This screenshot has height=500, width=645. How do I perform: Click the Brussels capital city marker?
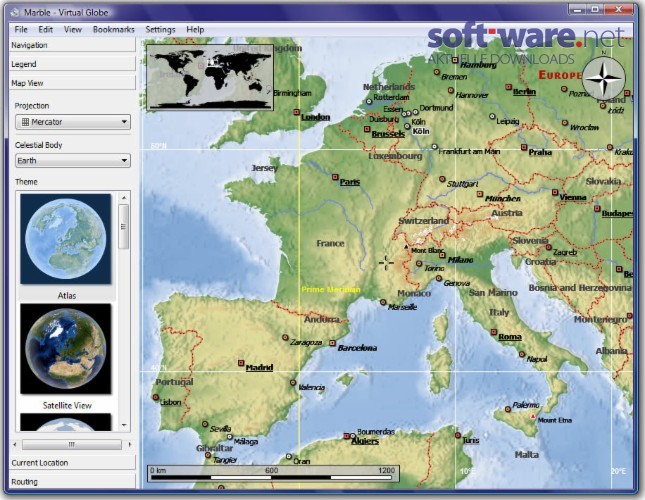(x=367, y=129)
